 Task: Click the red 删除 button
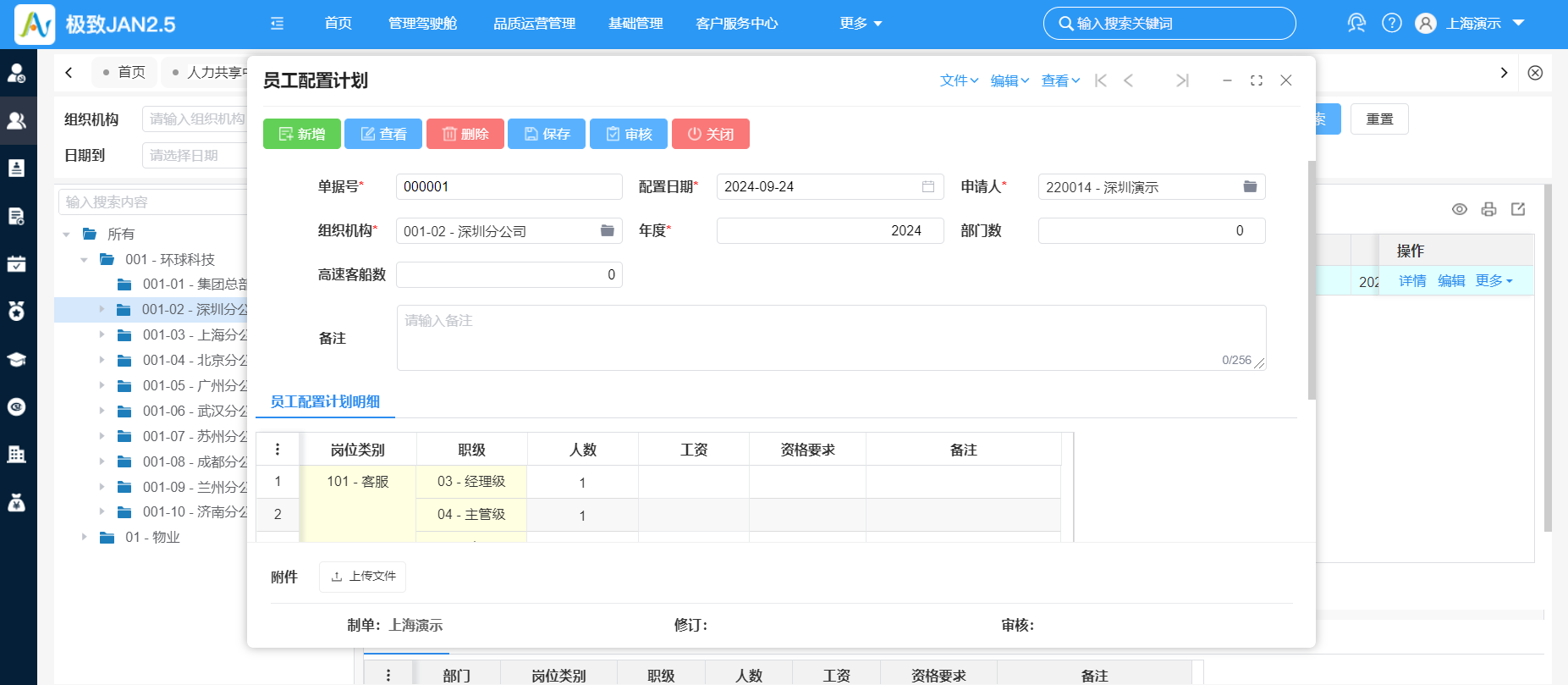pos(465,134)
